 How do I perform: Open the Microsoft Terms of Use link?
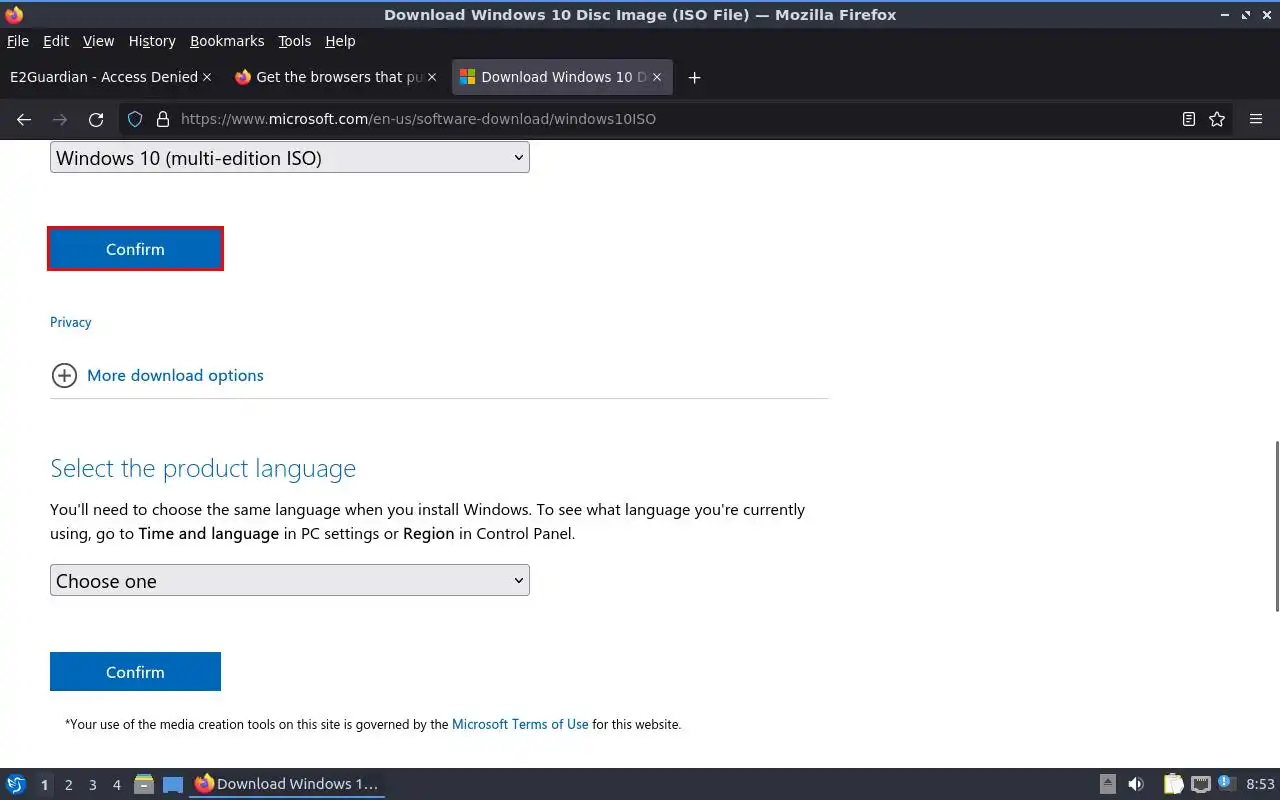click(x=520, y=724)
